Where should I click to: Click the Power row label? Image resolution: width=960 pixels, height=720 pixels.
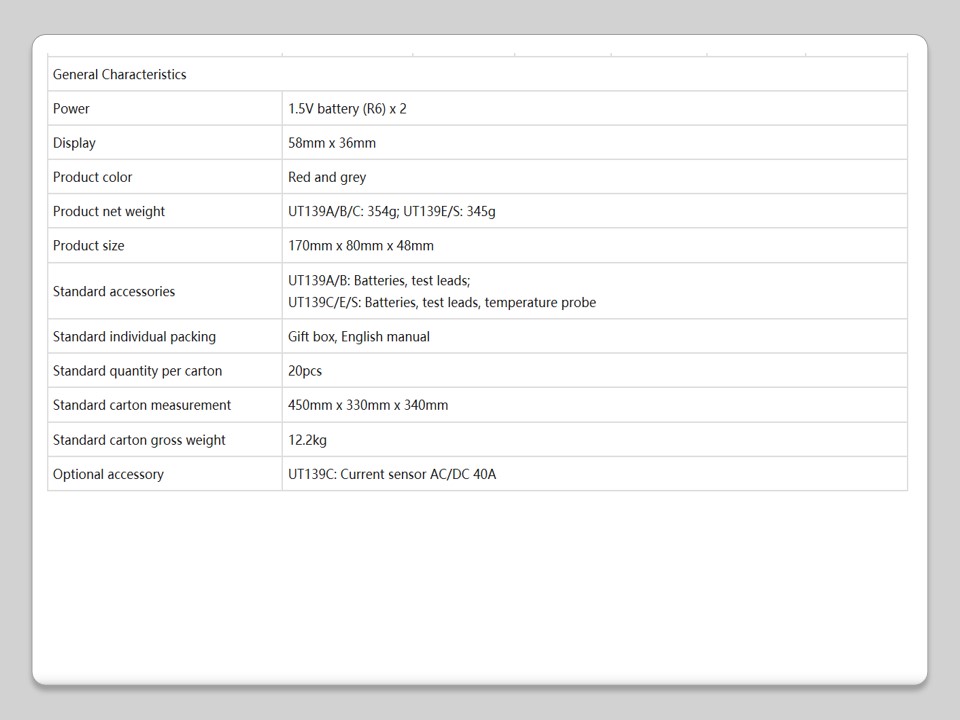(71, 108)
